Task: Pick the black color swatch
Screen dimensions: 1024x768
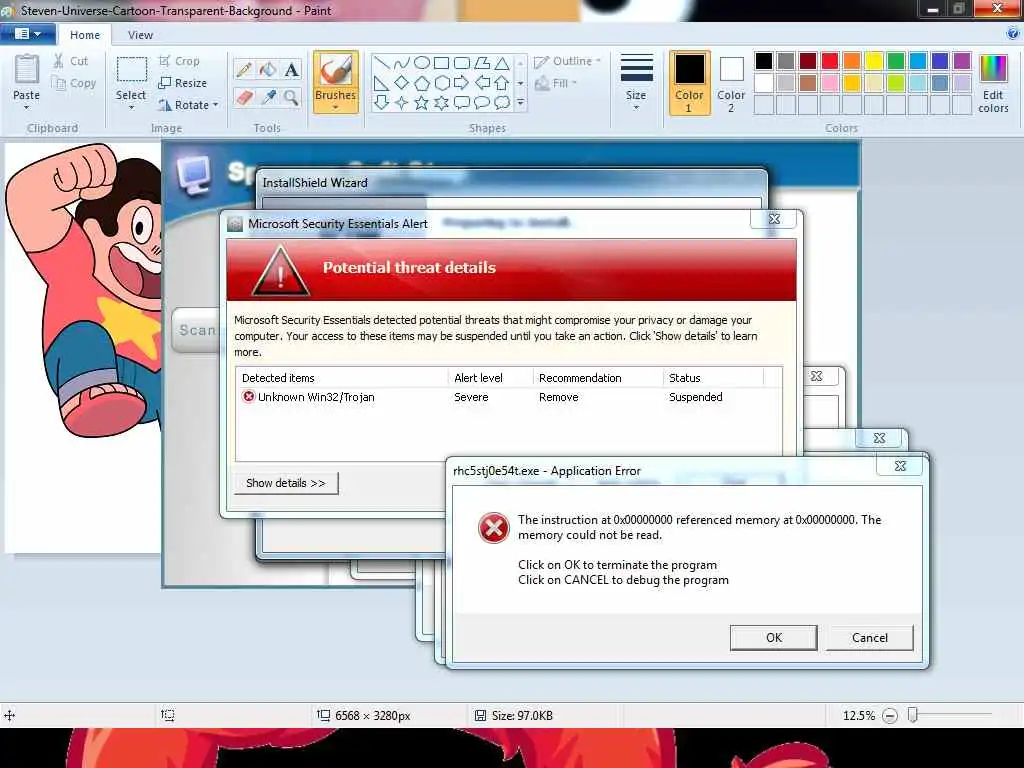Action: pyautogui.click(x=764, y=61)
